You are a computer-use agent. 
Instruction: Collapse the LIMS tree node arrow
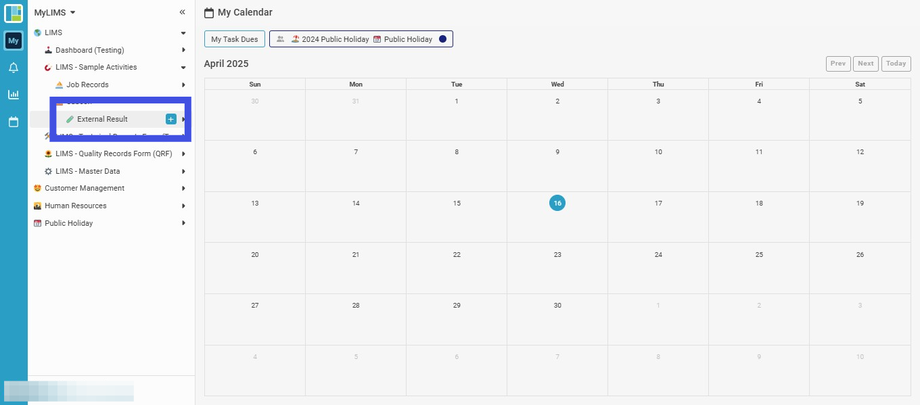[x=183, y=33]
